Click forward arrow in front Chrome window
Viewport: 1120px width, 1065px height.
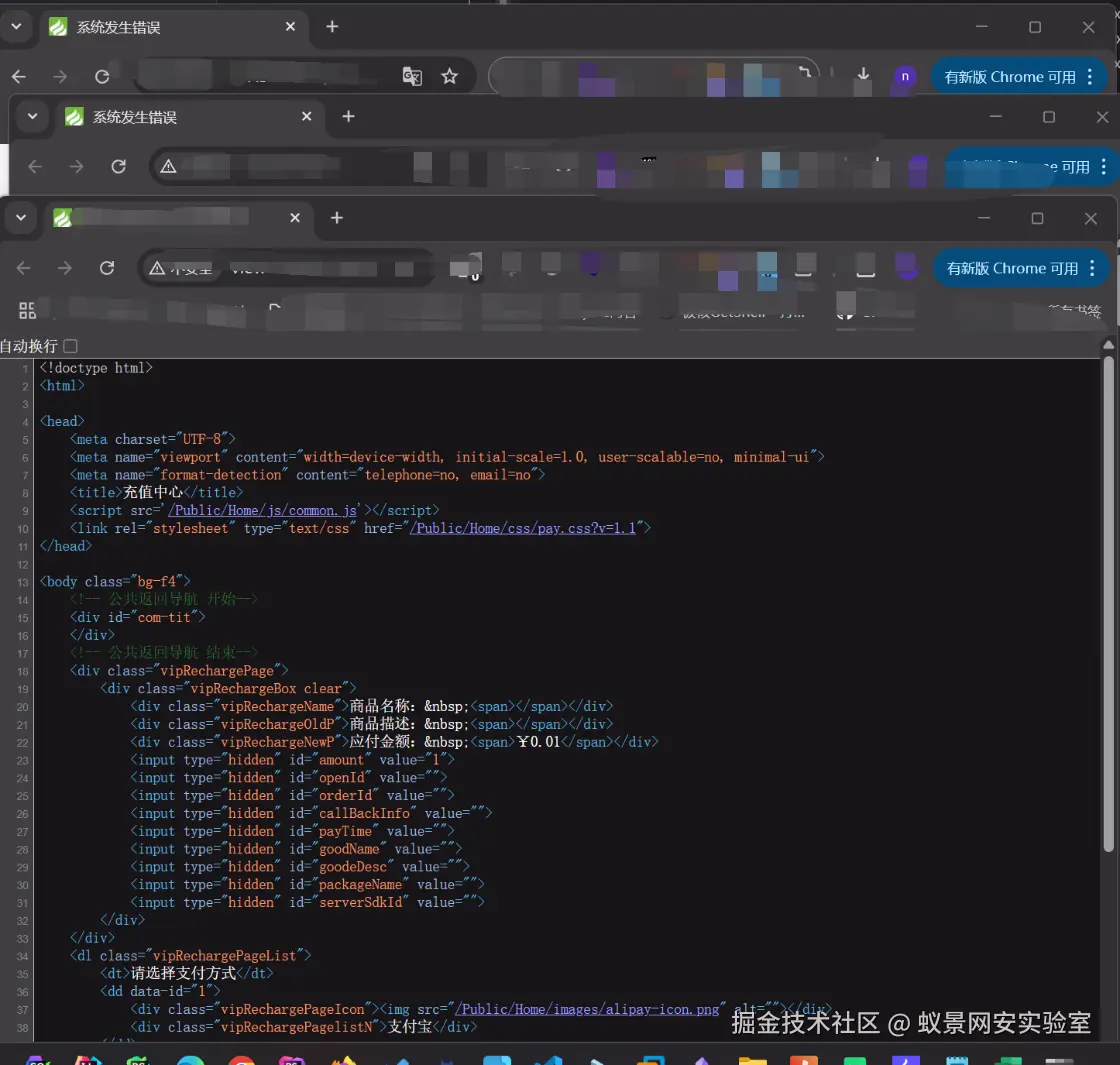(65, 268)
